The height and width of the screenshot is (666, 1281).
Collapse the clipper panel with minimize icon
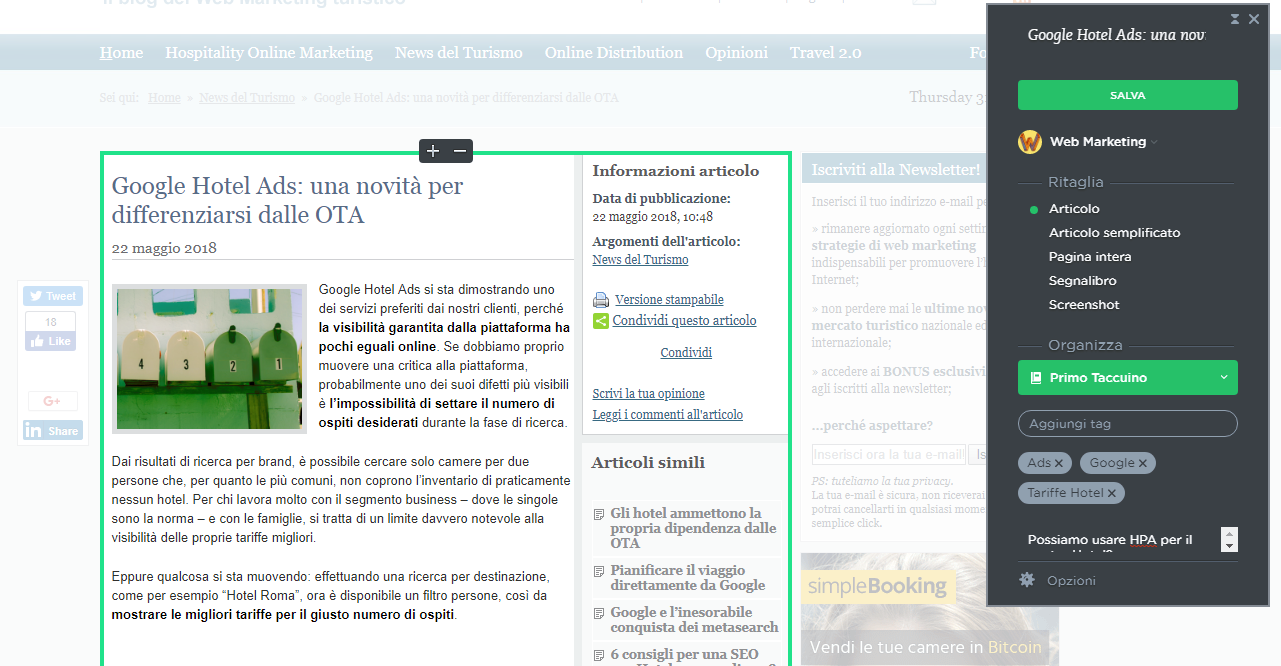coord(1235,19)
